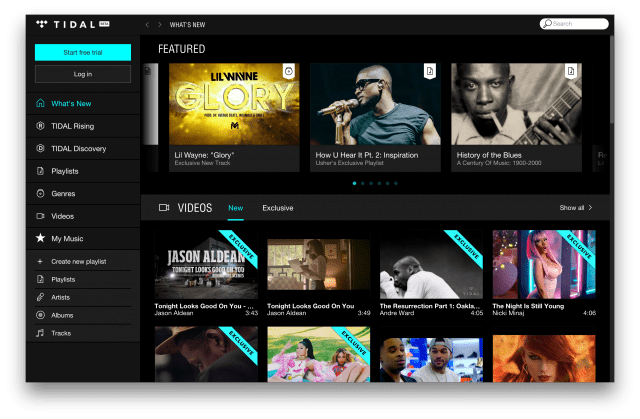The image size is (640, 419).
Task: Click playlist badge on How U Hear It card
Action: (430, 71)
